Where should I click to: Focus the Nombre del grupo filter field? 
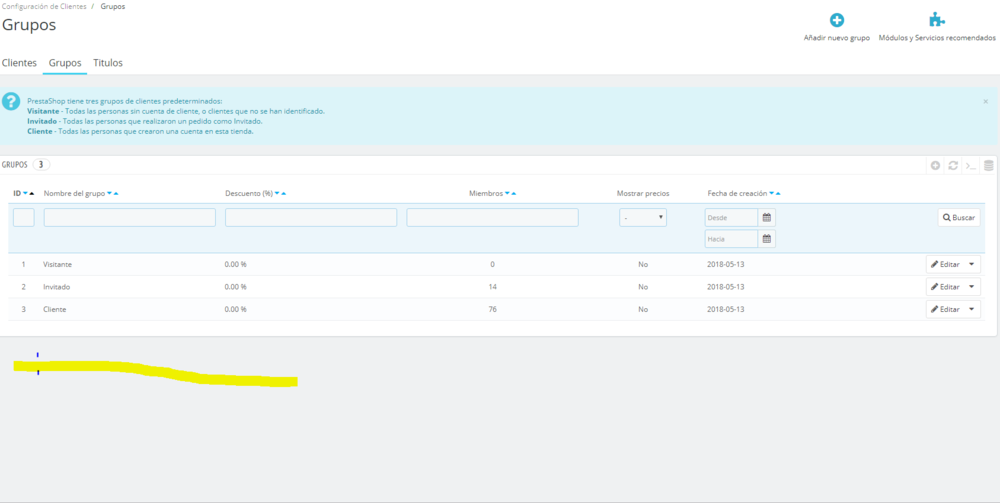[129, 217]
